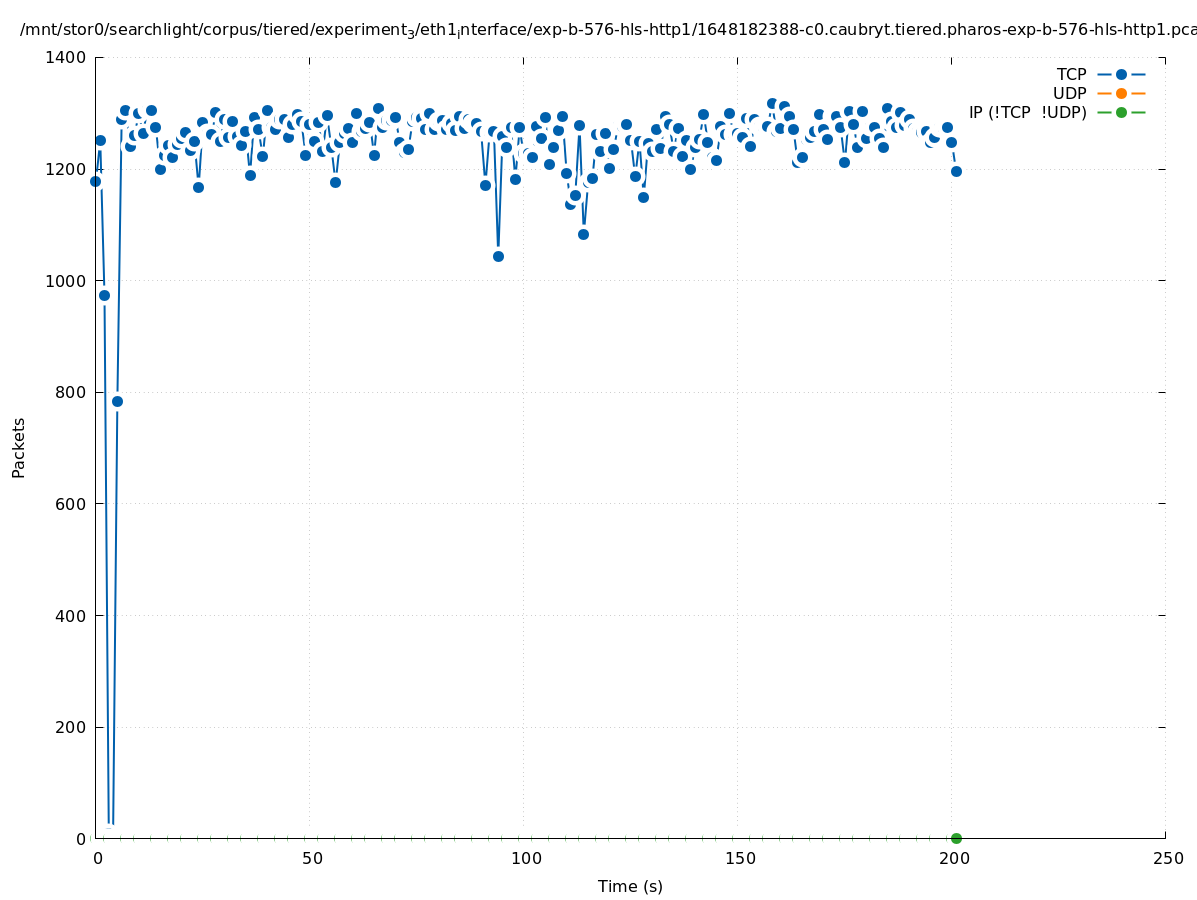Click the TCP data point near 783 packets

(117, 401)
